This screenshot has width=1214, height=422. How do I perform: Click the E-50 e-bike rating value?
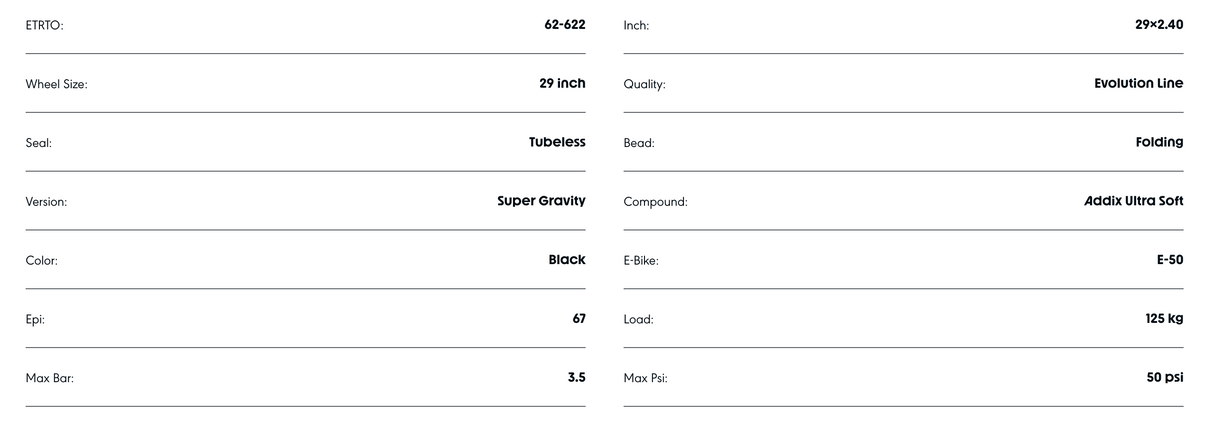click(1170, 260)
